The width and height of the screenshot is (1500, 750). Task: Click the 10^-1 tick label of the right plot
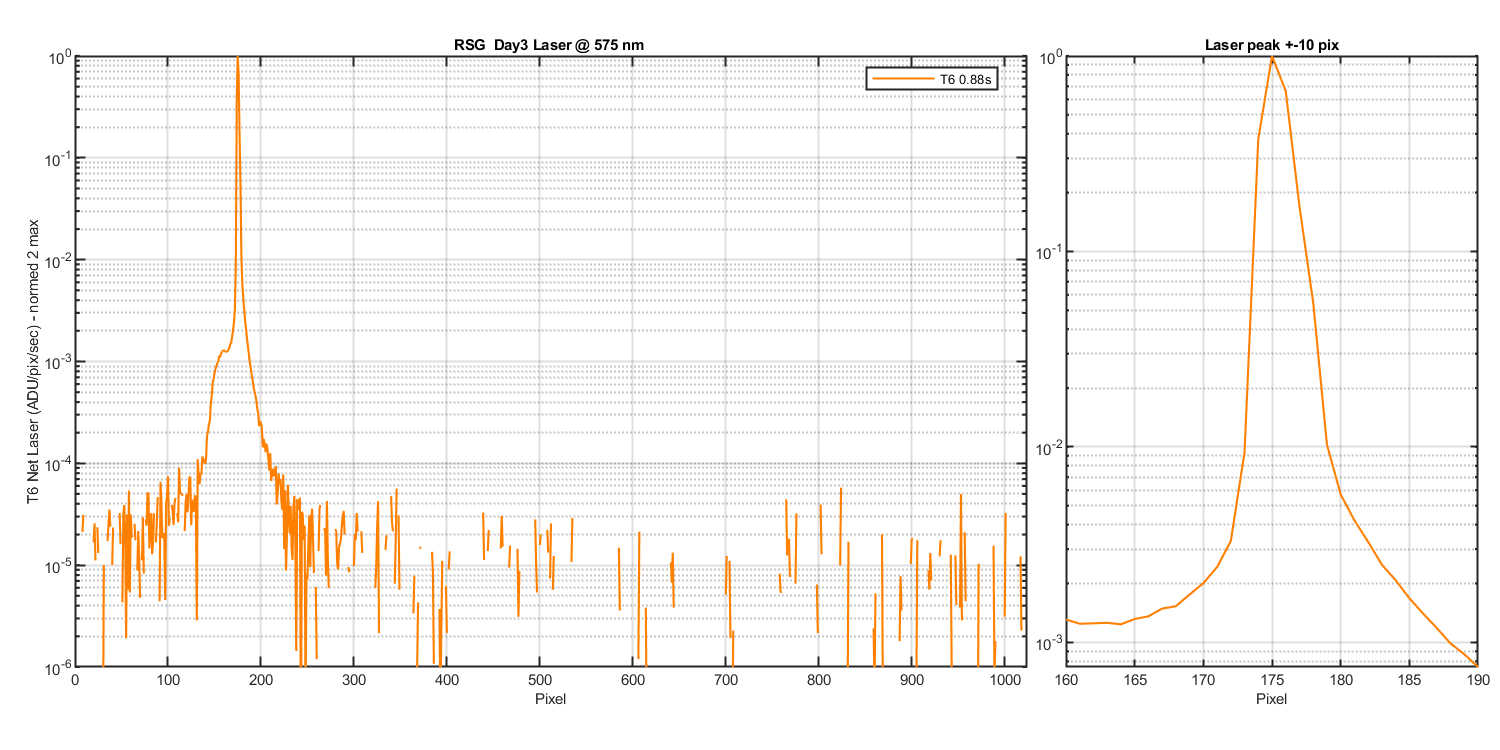(x=1048, y=252)
